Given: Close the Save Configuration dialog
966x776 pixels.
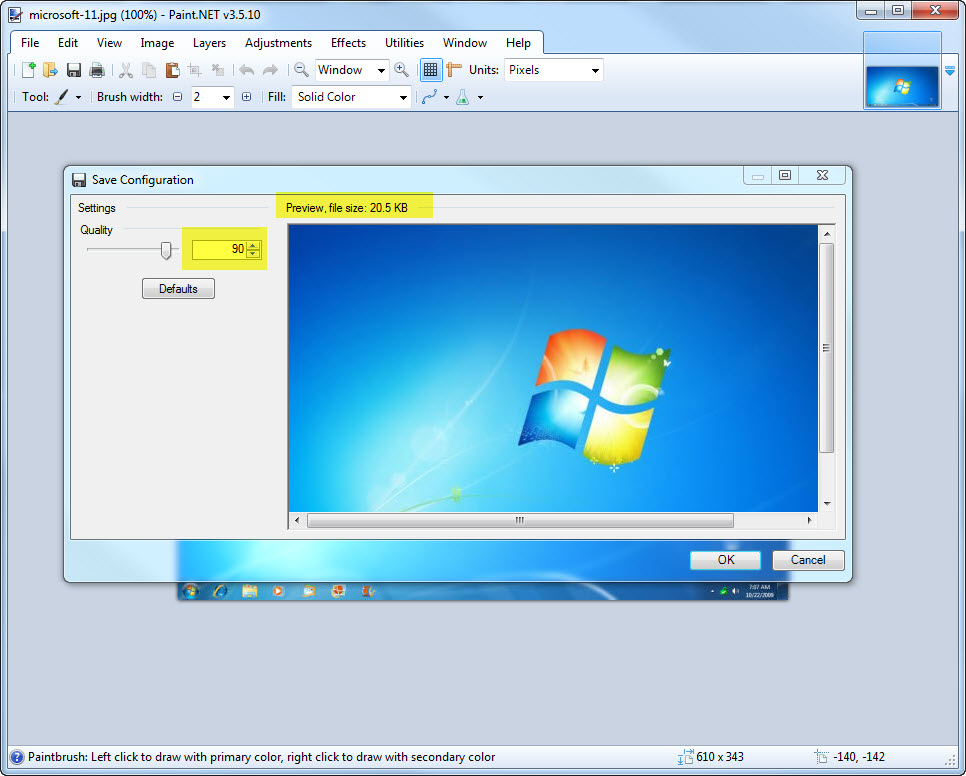Looking at the screenshot, I should point(822,176).
